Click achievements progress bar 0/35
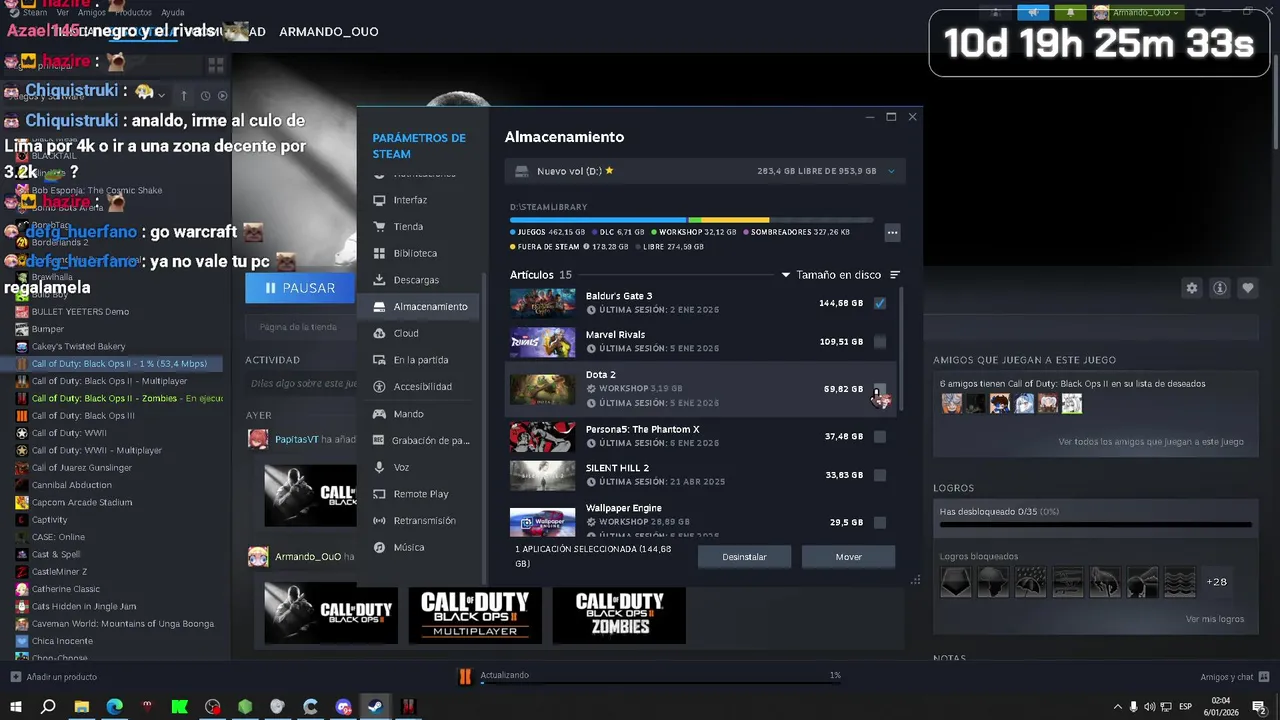 pos(1095,523)
